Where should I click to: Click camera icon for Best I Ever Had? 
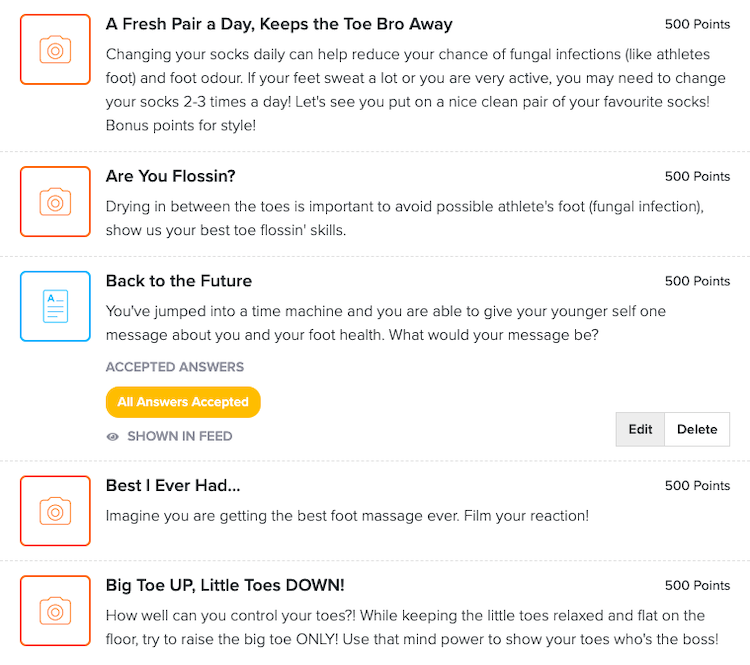pos(55,511)
